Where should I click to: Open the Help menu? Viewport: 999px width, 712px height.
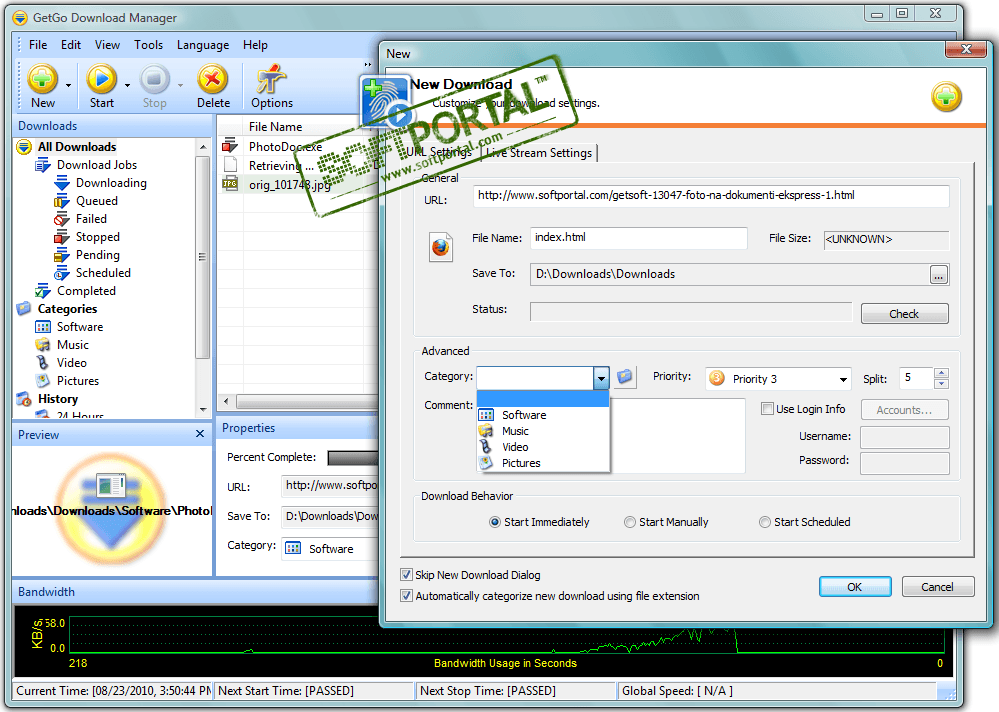(x=255, y=45)
